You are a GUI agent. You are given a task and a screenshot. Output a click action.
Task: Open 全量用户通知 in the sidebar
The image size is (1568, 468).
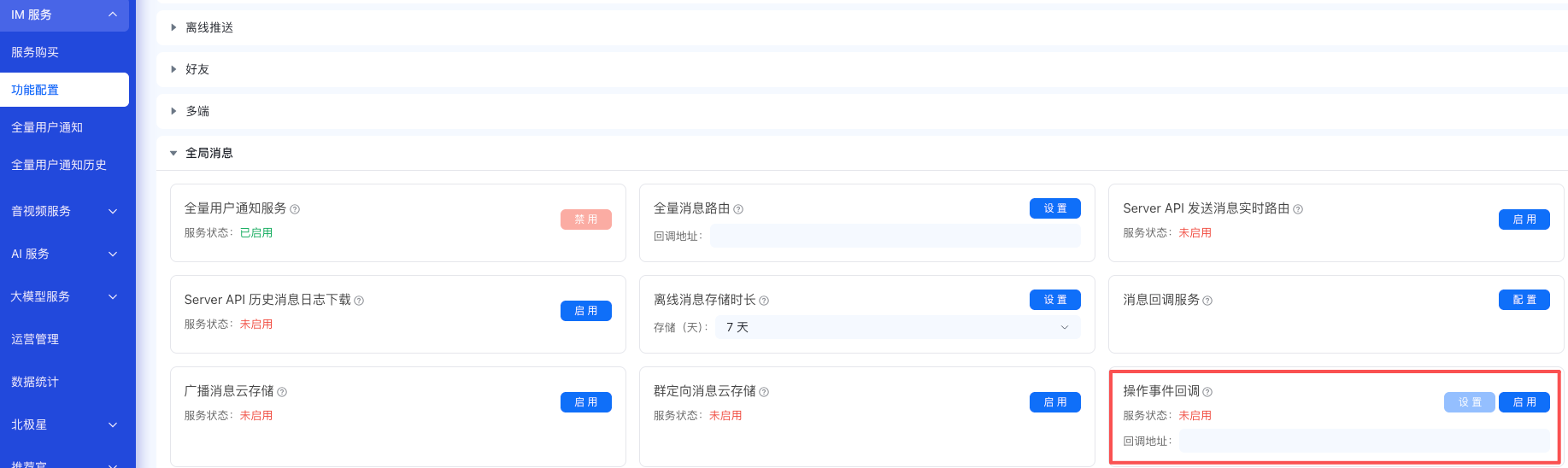[47, 127]
